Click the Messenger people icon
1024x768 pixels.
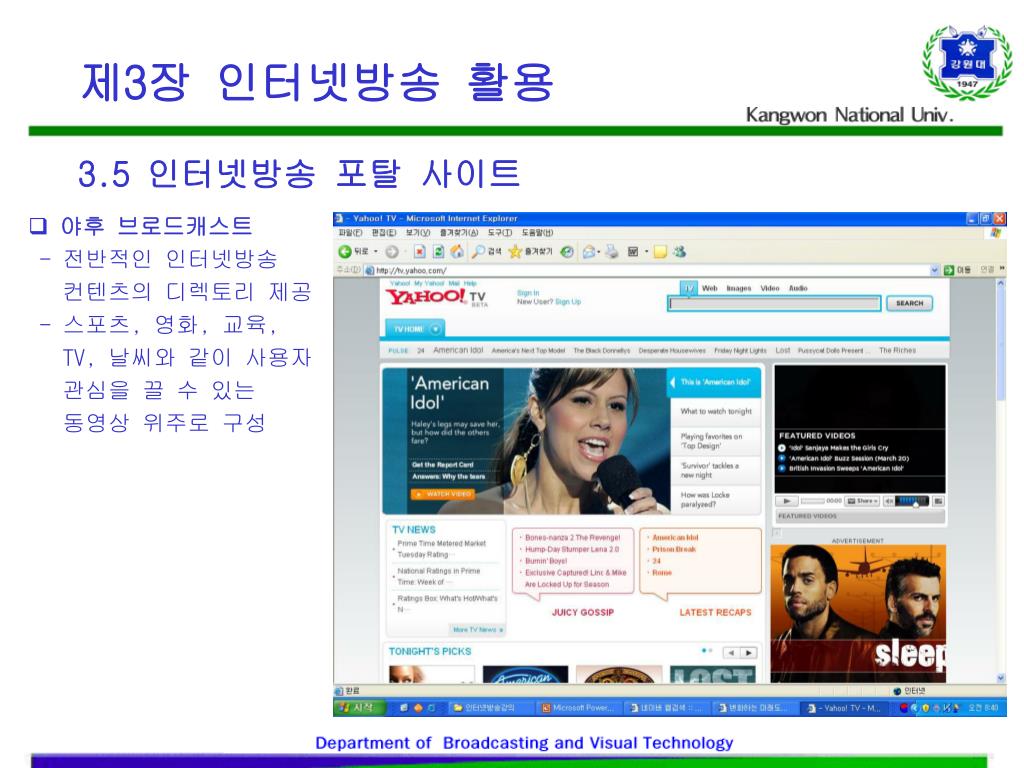pos(679,251)
